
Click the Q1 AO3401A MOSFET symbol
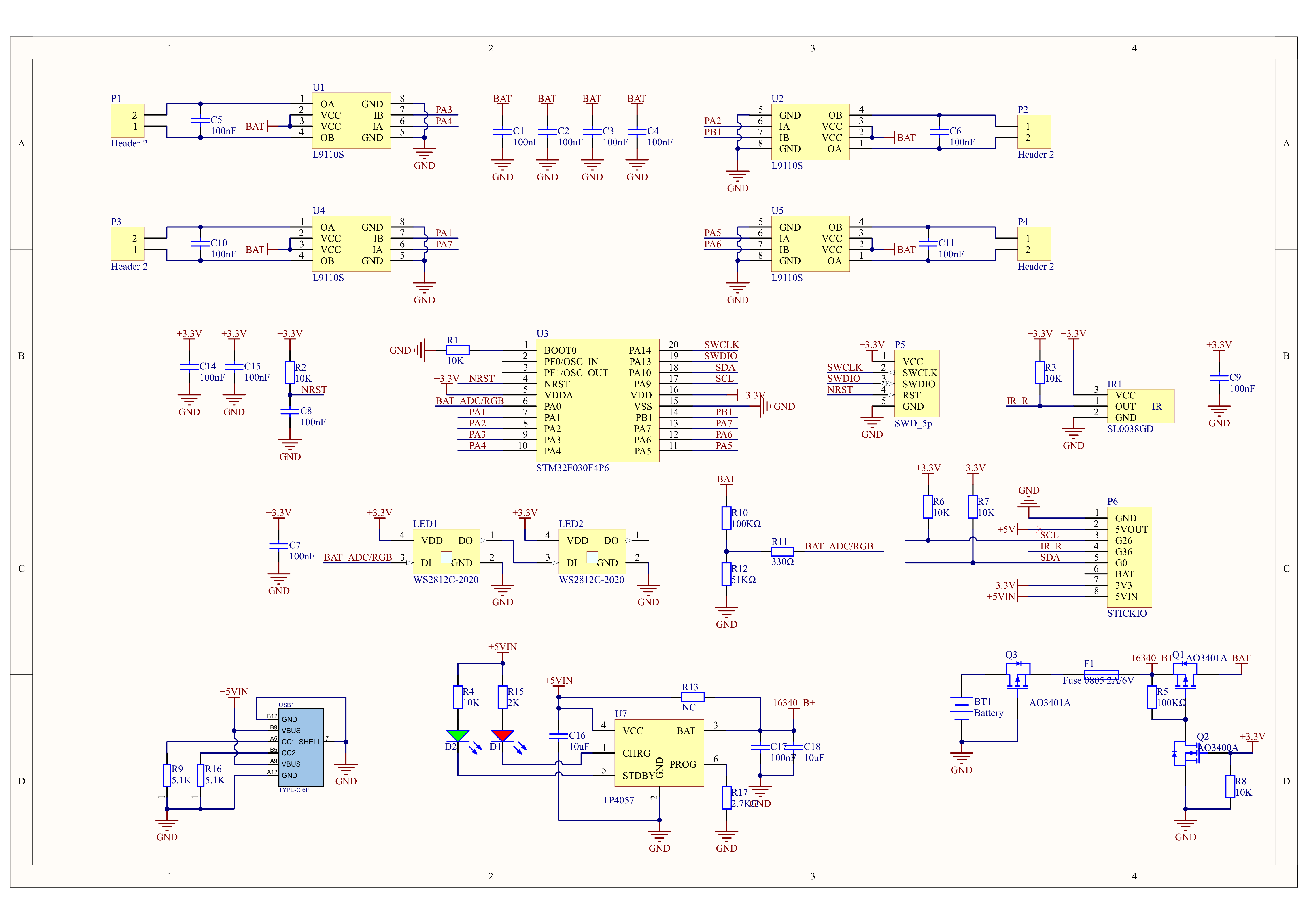pos(1185,676)
